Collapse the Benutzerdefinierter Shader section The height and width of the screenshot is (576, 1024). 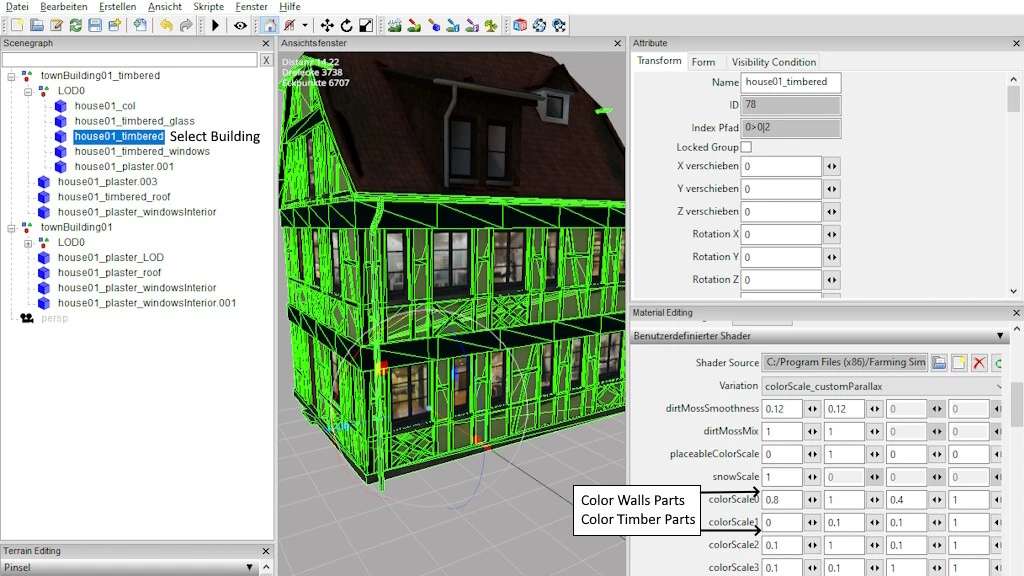[x=1001, y=336]
